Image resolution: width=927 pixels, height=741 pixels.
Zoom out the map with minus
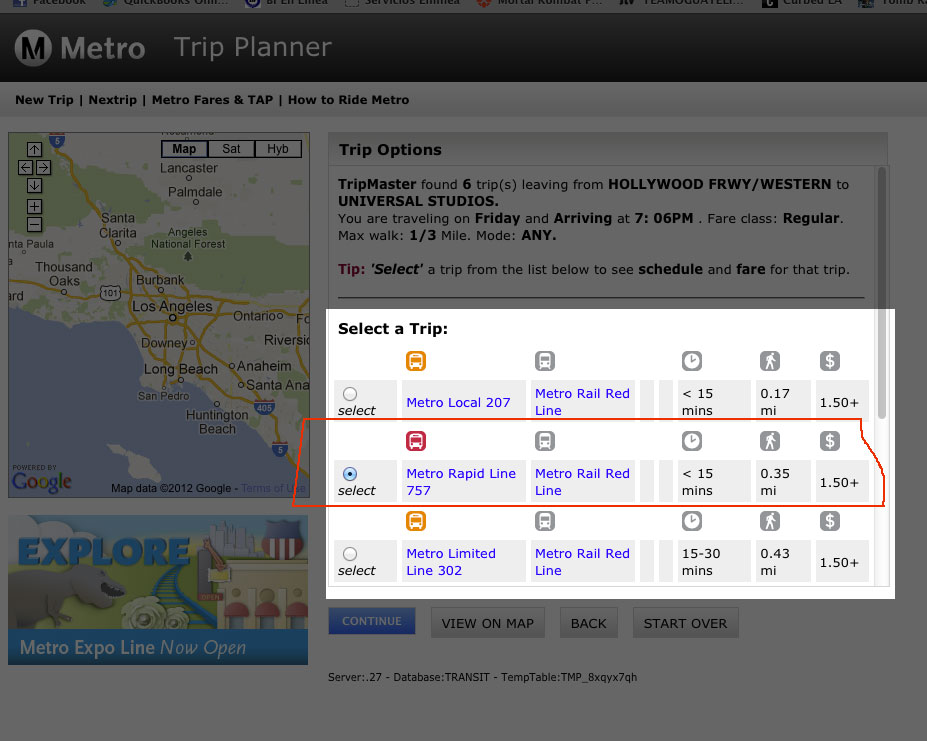(34, 225)
